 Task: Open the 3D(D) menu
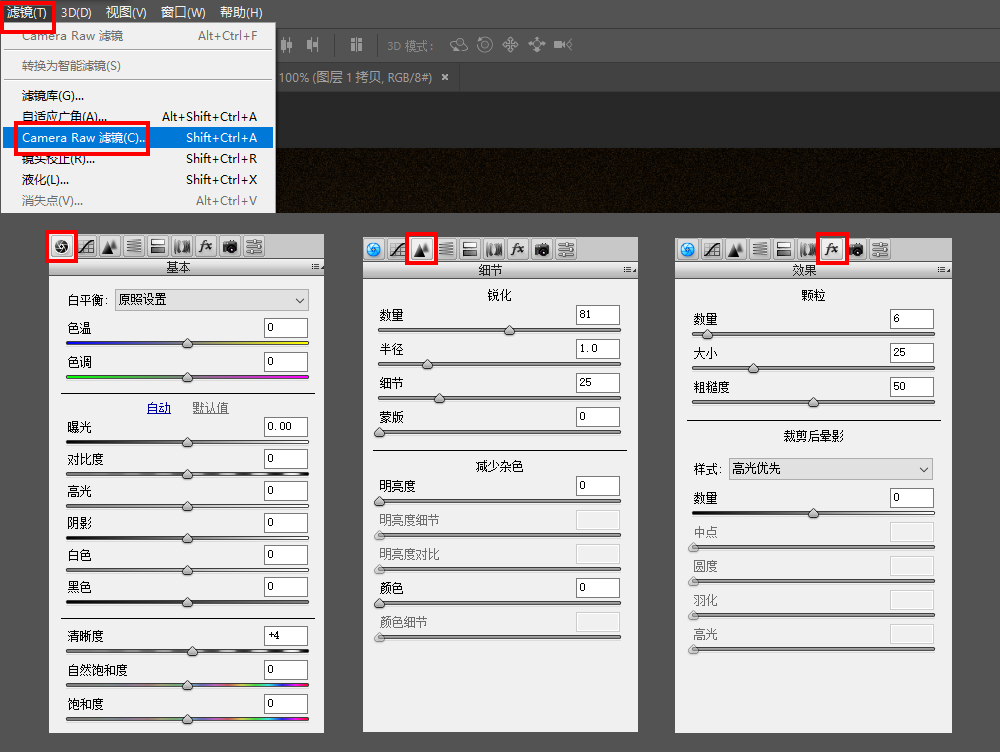point(77,12)
